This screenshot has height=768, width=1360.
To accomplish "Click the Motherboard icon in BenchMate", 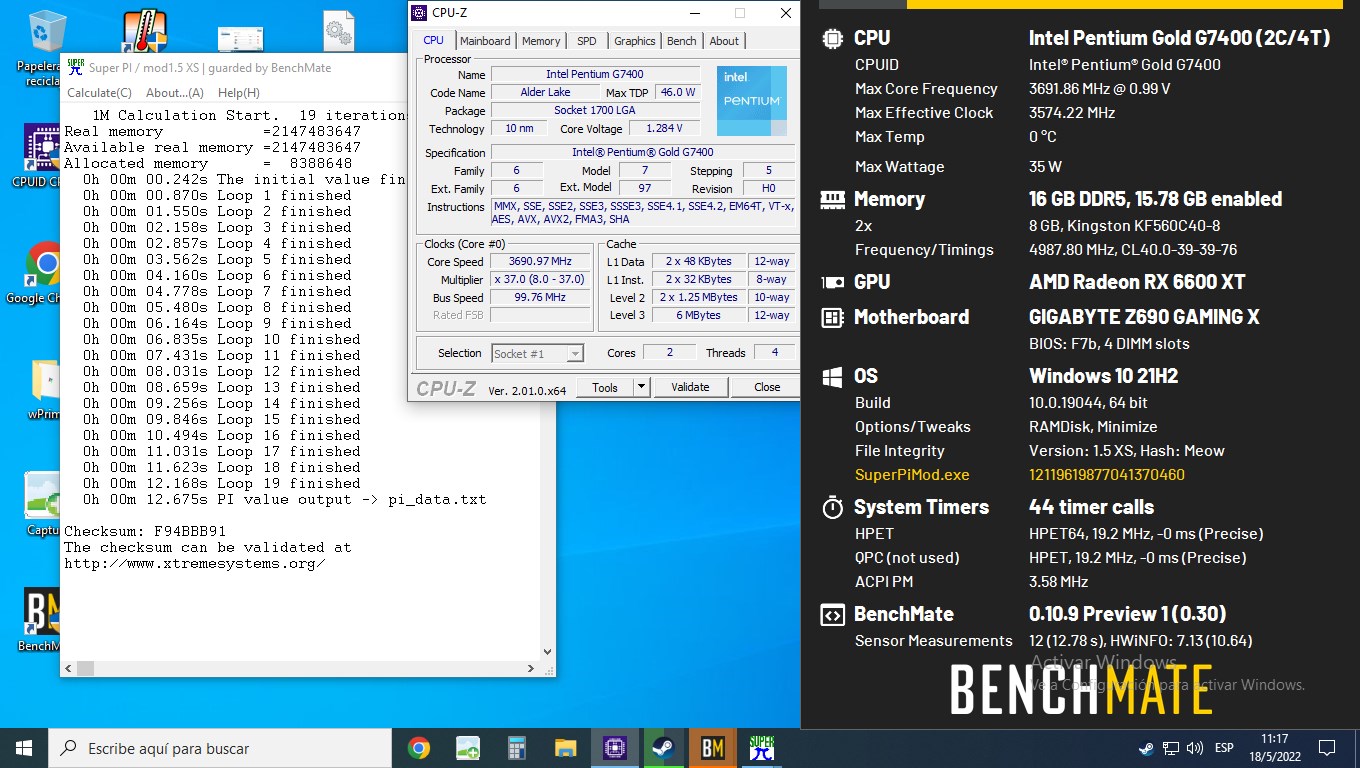I will [832, 317].
